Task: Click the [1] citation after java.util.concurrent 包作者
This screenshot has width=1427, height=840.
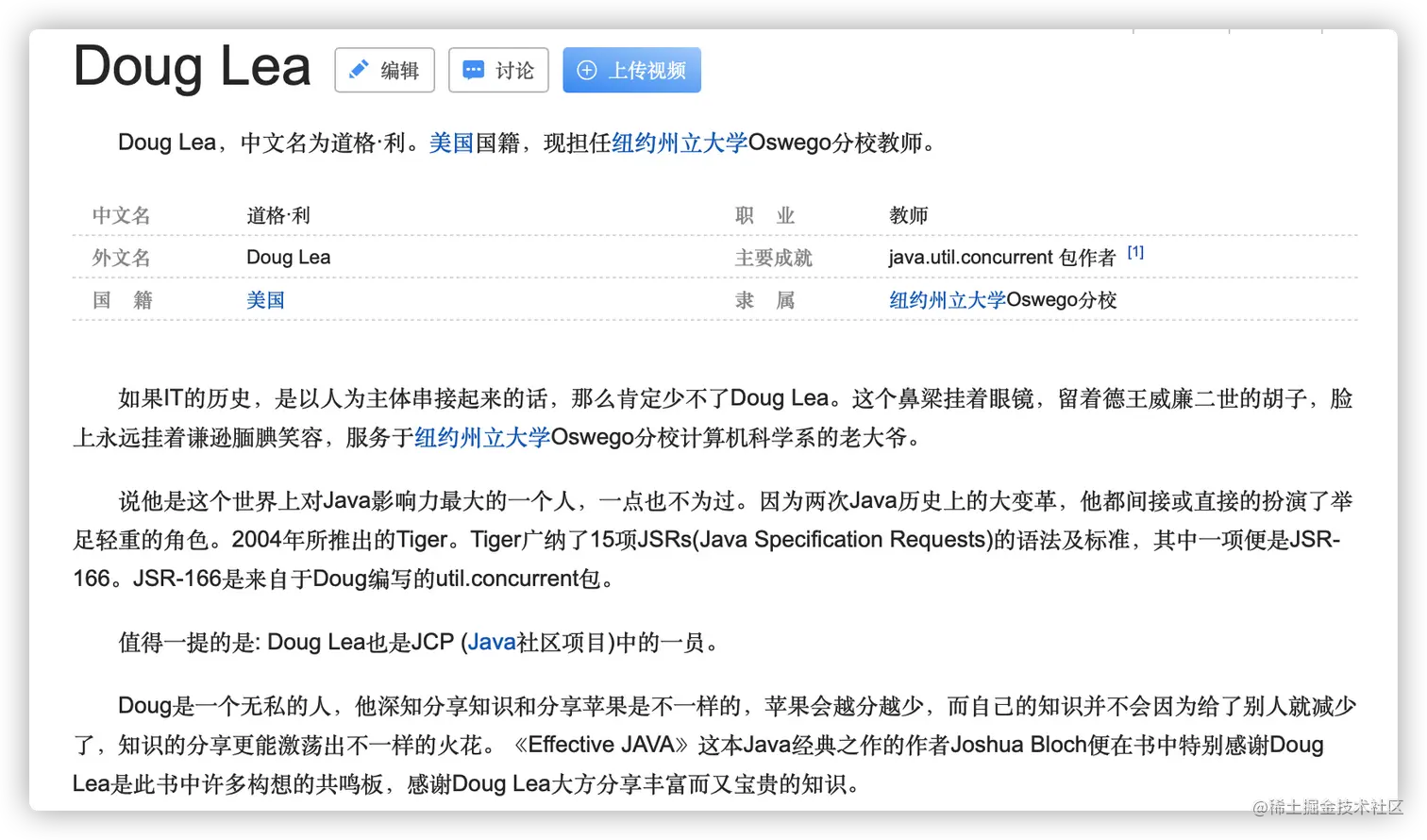Action: click(x=1135, y=251)
